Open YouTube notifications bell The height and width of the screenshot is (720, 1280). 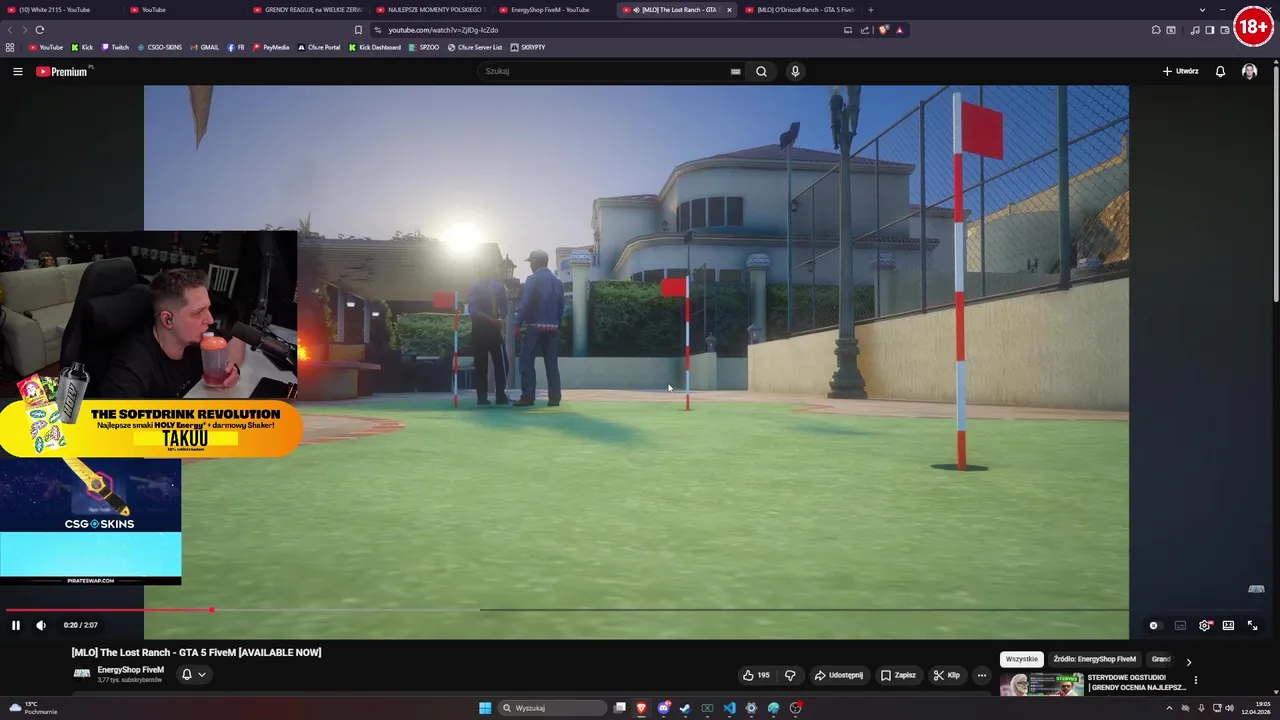pos(1220,71)
